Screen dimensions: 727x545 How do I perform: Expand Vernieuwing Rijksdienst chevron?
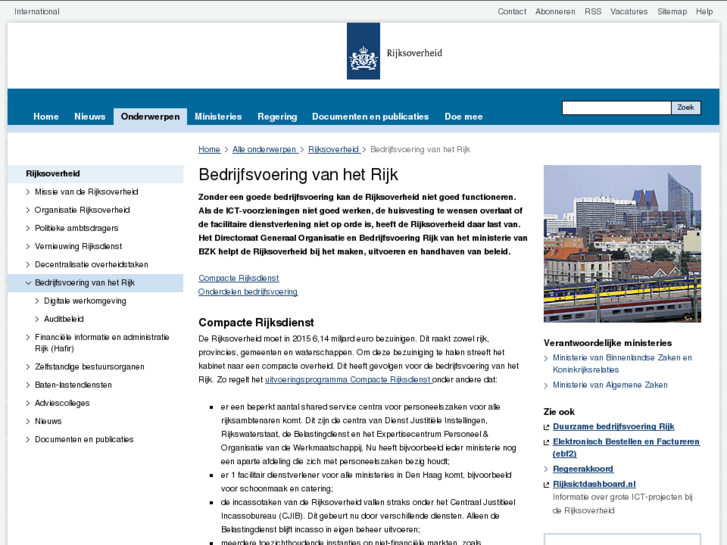tap(28, 246)
